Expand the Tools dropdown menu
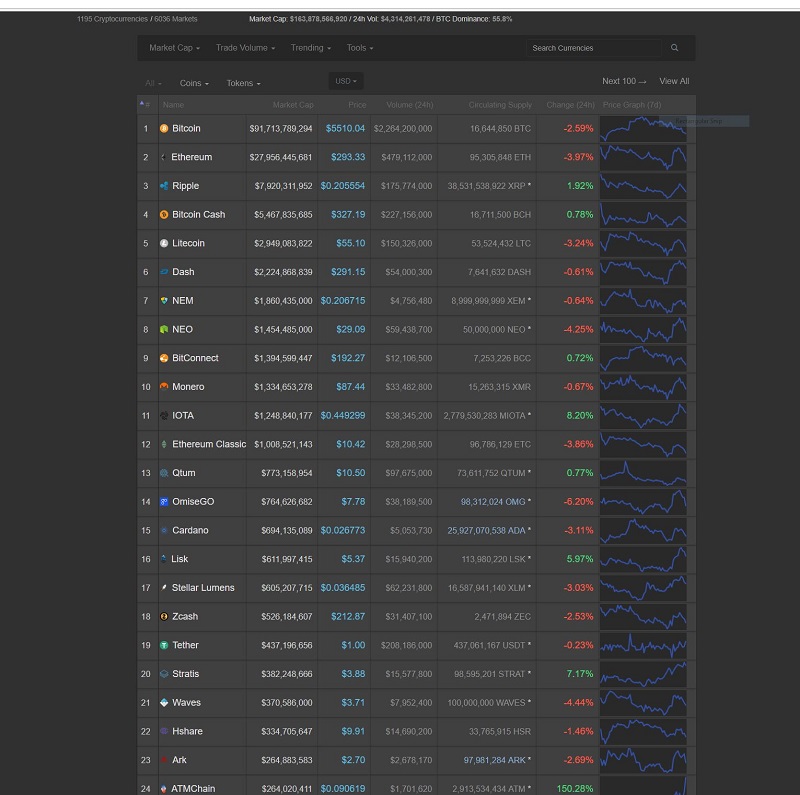Image resolution: width=800 pixels, height=795 pixels. click(x=360, y=47)
